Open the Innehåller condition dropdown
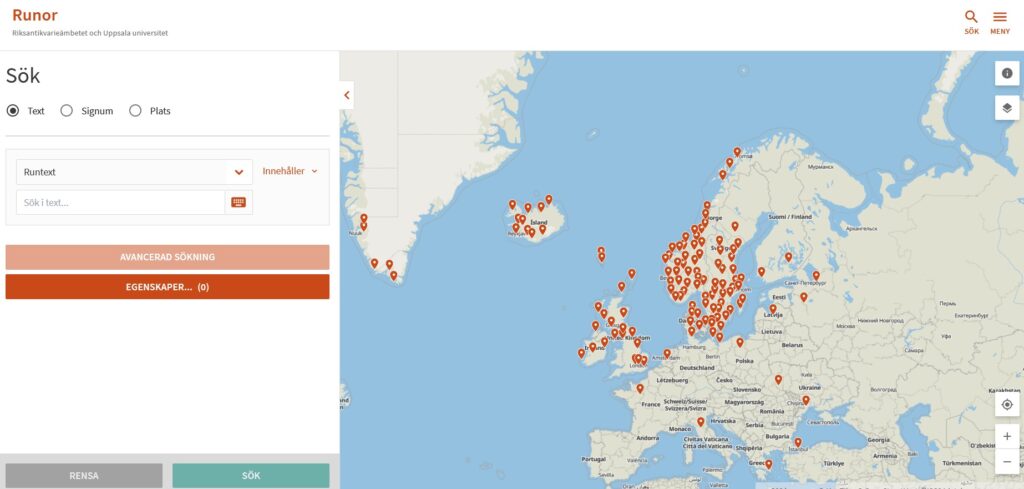 290,171
